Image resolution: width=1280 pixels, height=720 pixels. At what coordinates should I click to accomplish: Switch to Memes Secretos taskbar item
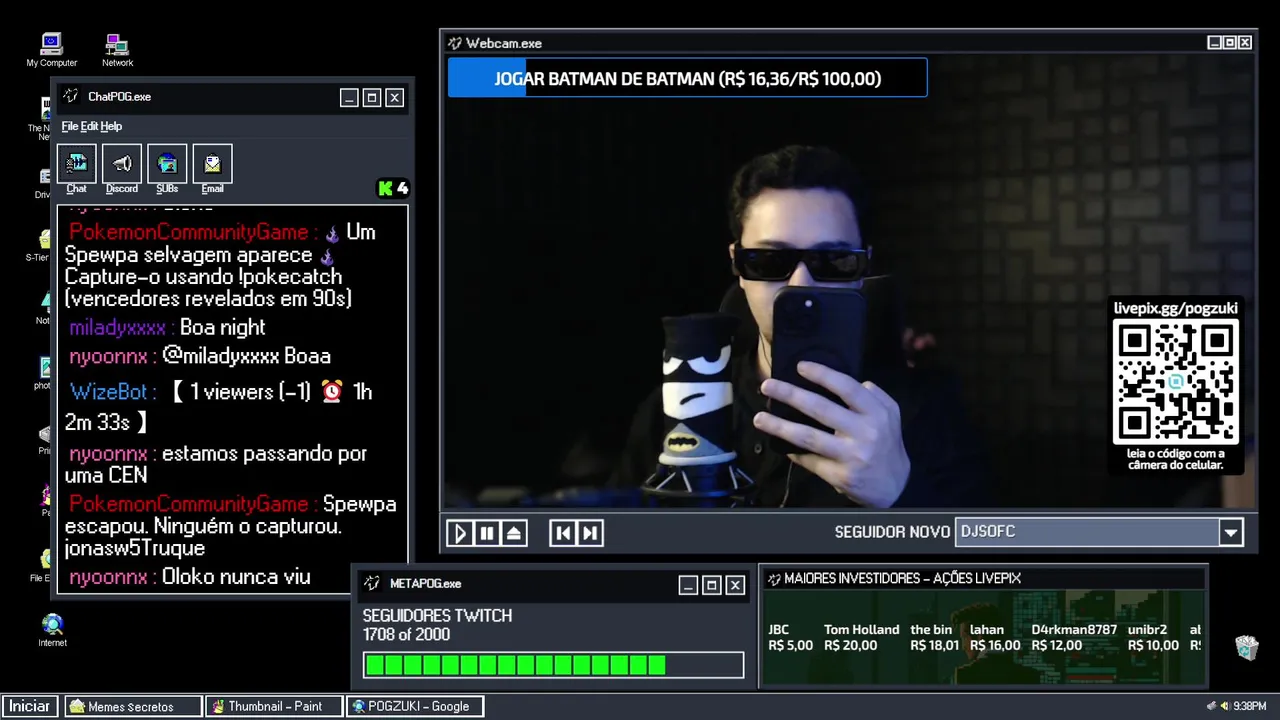click(x=133, y=706)
